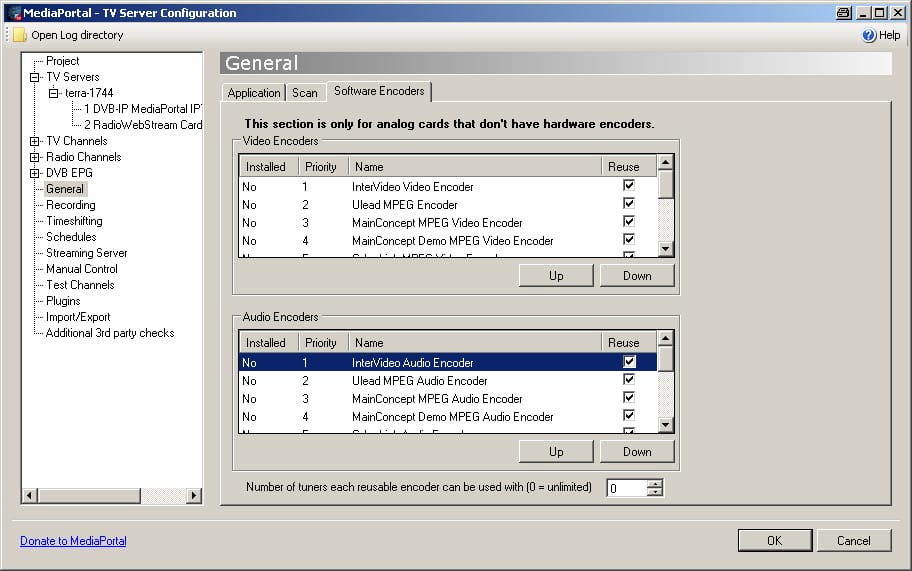The image size is (912, 571).
Task: Disable Reuse for MainConcept MPEG Video Encoder
Action: point(629,222)
